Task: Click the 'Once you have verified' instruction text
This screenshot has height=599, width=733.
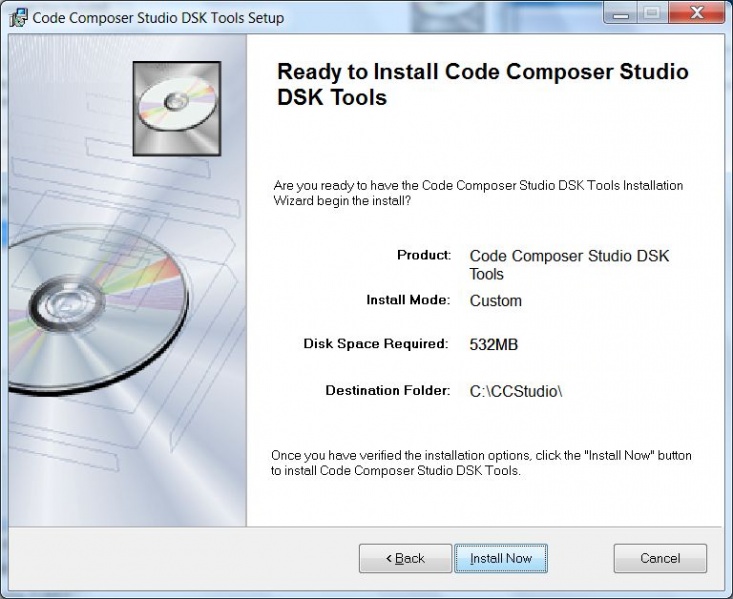Action: (481, 462)
